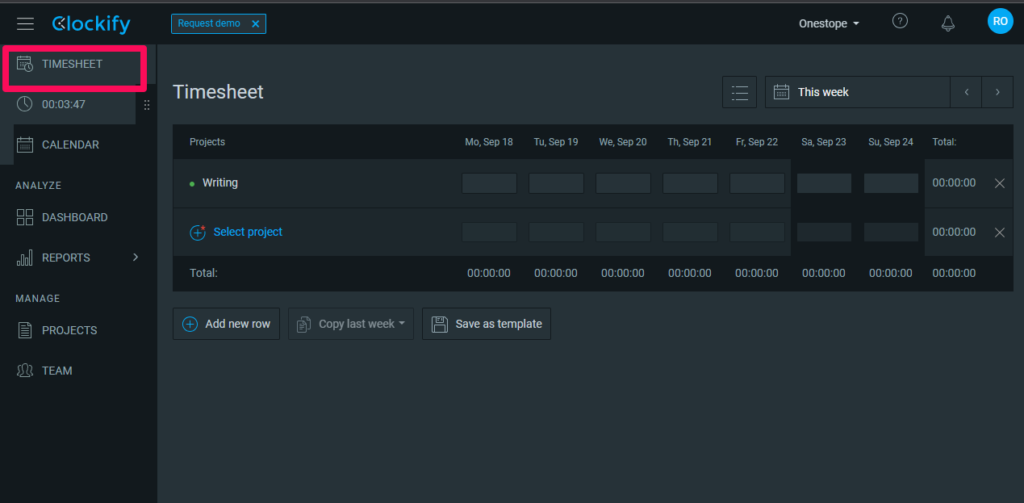Click Add new row button

pyautogui.click(x=226, y=324)
